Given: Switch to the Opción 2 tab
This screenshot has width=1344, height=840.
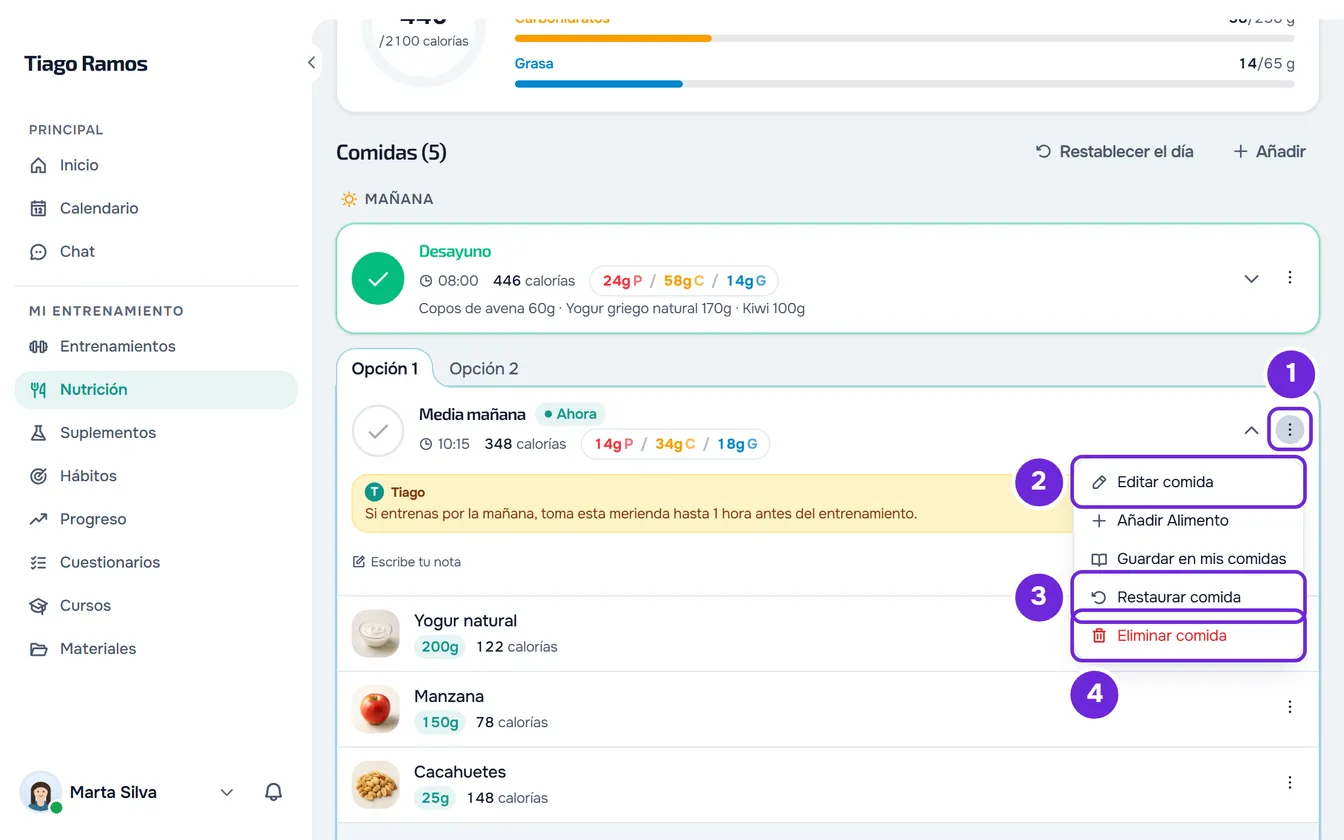Looking at the screenshot, I should click(484, 368).
